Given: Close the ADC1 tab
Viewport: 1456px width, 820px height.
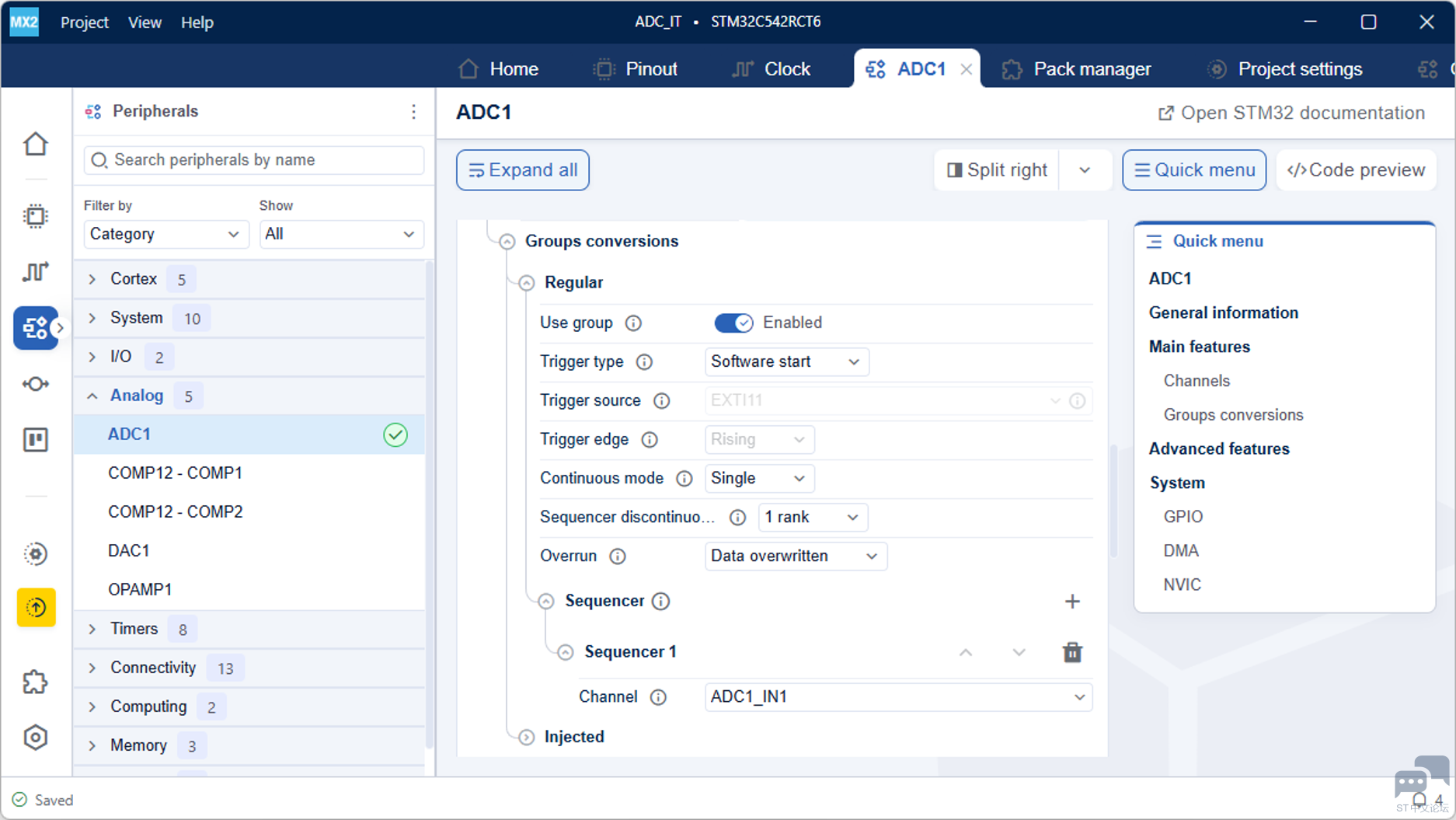Looking at the screenshot, I should pyautogui.click(x=966, y=69).
